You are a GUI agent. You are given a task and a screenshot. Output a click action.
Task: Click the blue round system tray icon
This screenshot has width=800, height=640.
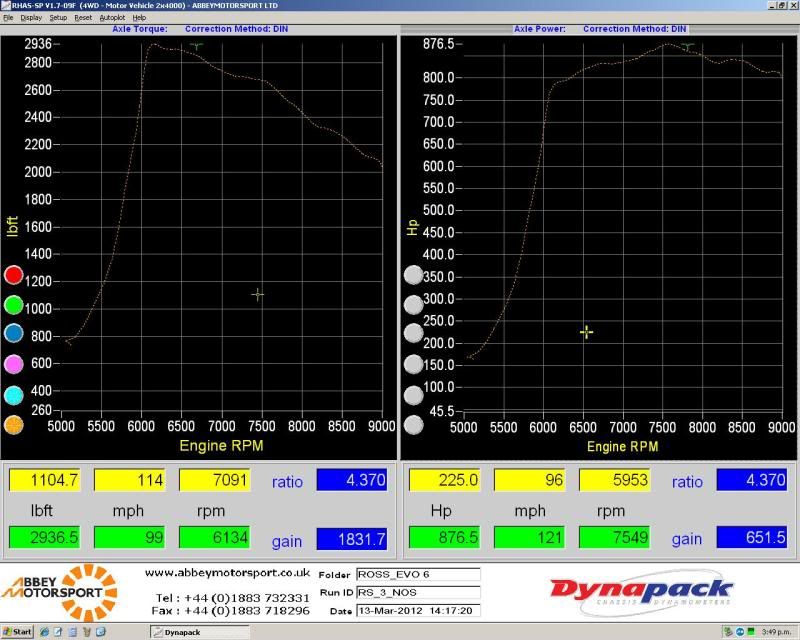pos(740,632)
